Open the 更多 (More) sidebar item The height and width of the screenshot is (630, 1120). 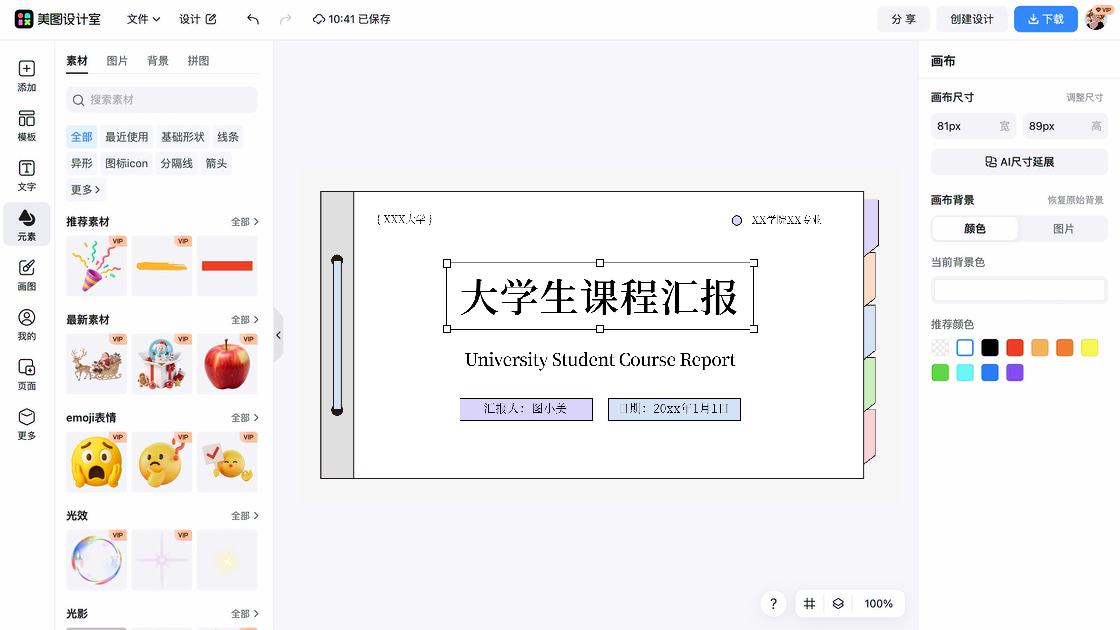[x=26, y=424]
